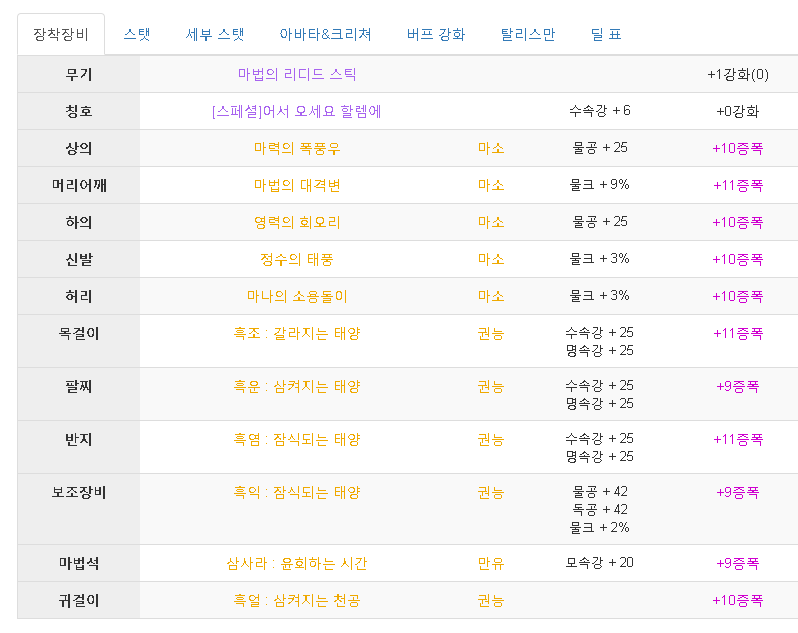Click item 영력의 회오리
The height and width of the screenshot is (633, 798).
[297, 222]
